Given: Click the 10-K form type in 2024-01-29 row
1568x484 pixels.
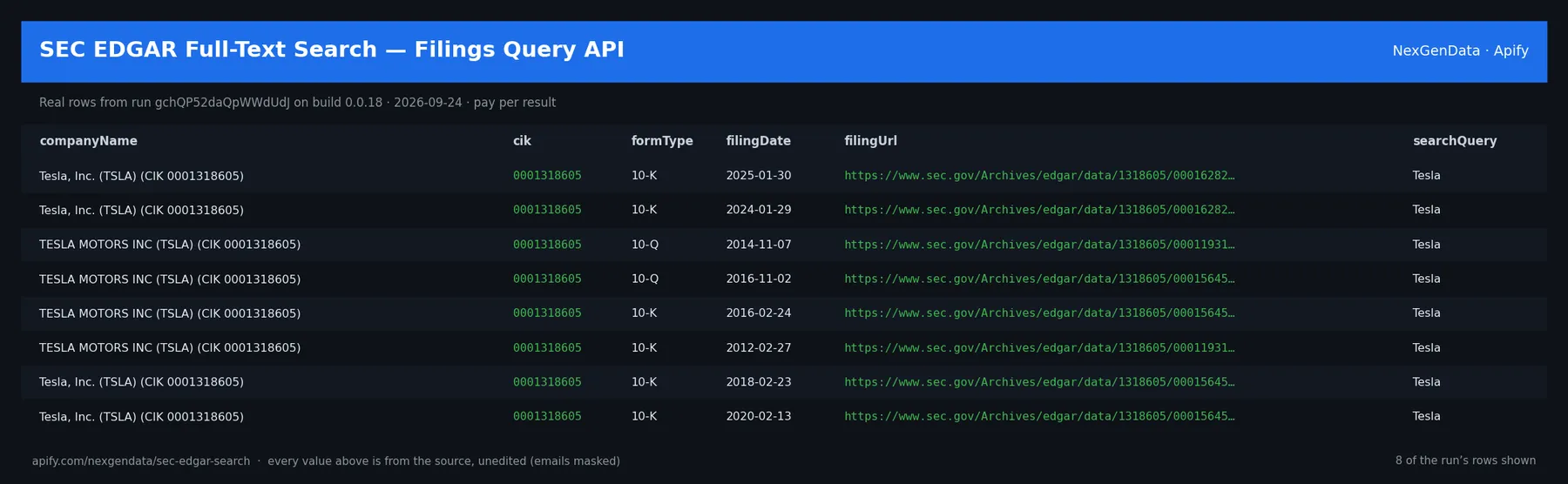Looking at the screenshot, I should [x=645, y=210].
